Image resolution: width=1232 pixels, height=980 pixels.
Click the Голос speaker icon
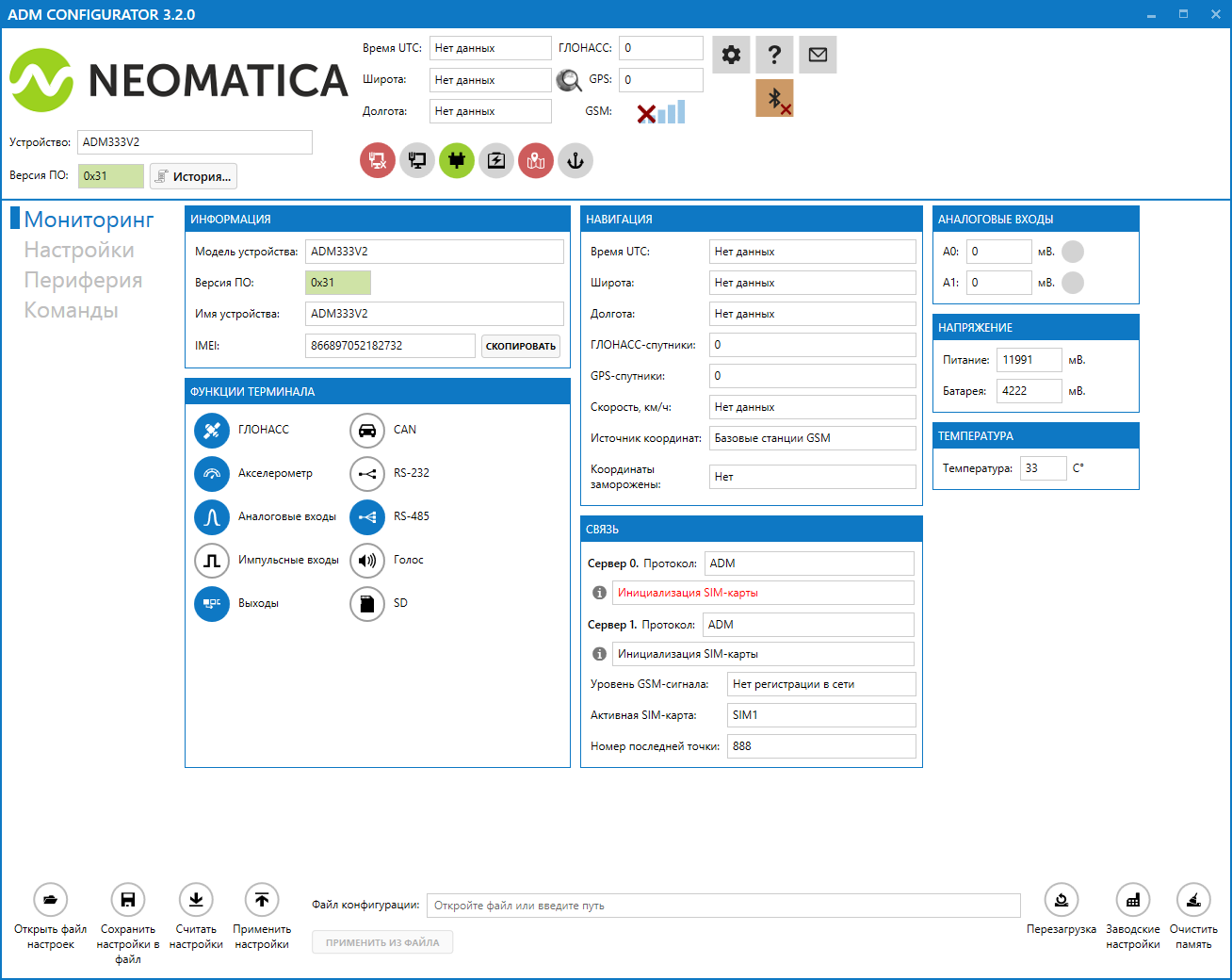[x=367, y=560]
